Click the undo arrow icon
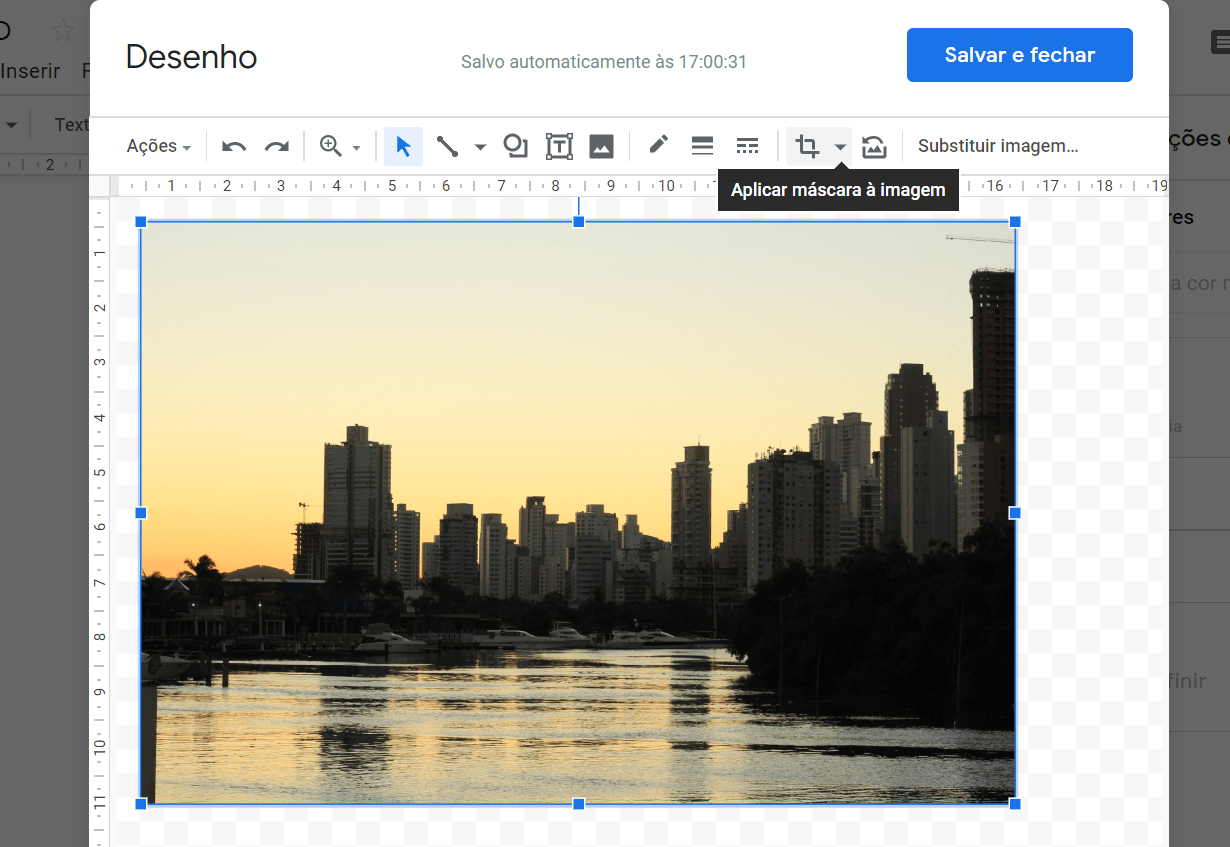 pyautogui.click(x=234, y=147)
